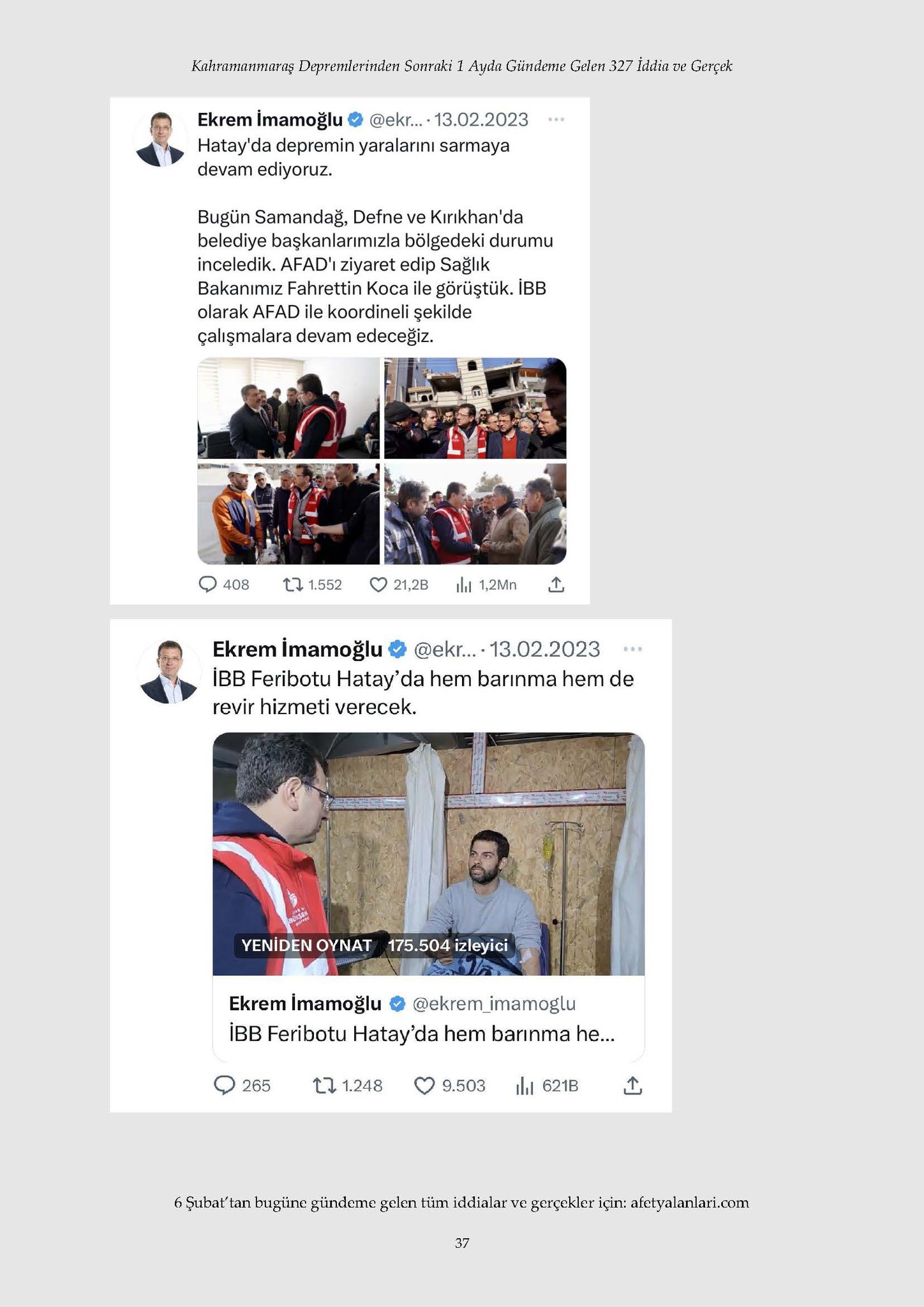Open Ekrem İmamoğlu profile avatar on second tweet

click(x=169, y=672)
